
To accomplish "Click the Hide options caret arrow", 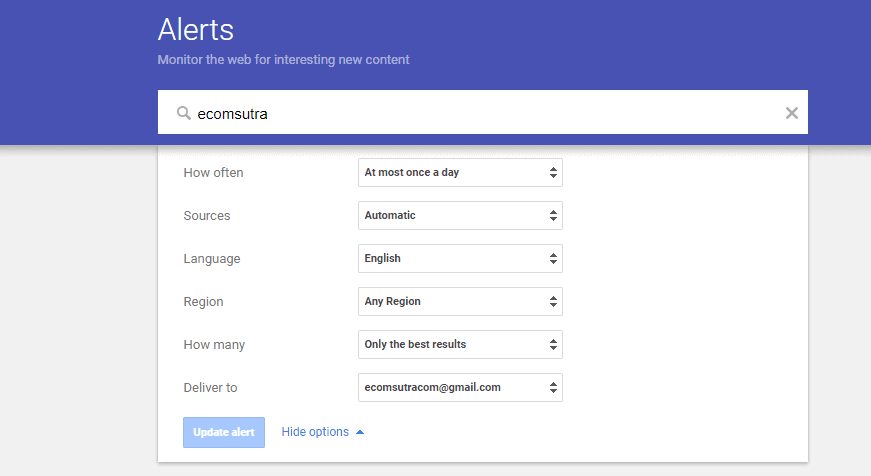I will [x=360, y=432].
